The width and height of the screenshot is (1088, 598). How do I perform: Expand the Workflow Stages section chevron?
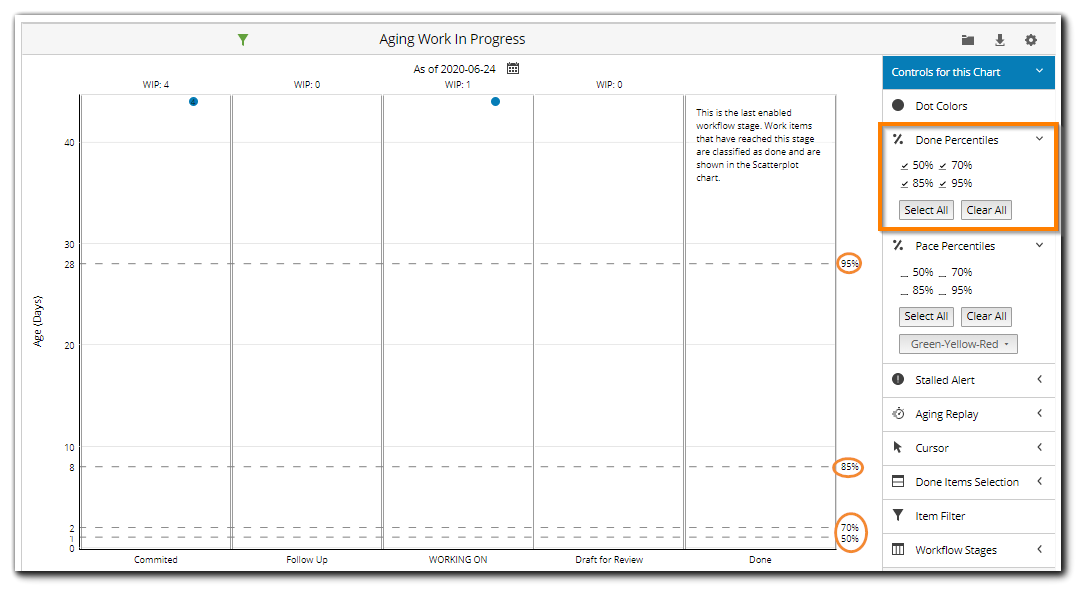tap(1039, 549)
